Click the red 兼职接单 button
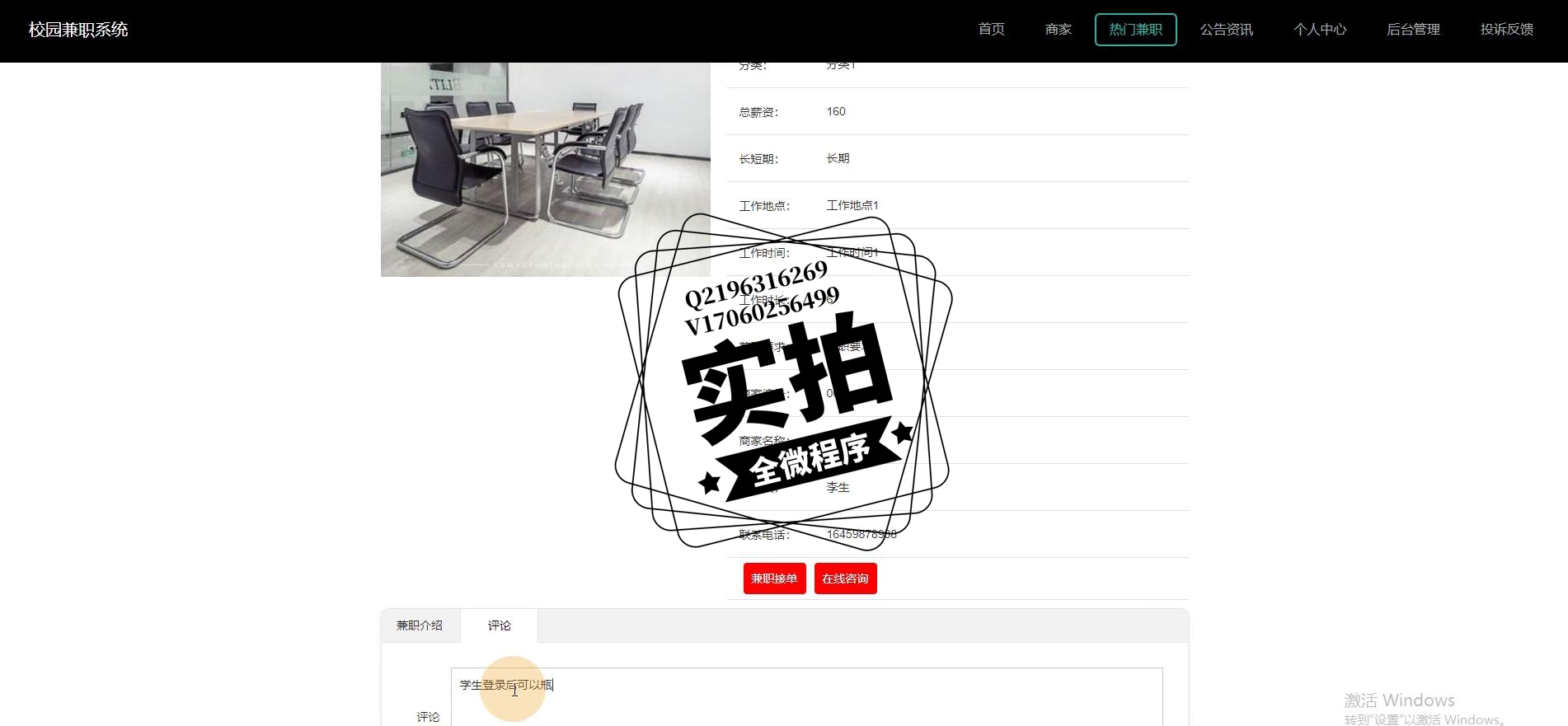Image resolution: width=1568 pixels, height=726 pixels. pyautogui.click(x=774, y=578)
